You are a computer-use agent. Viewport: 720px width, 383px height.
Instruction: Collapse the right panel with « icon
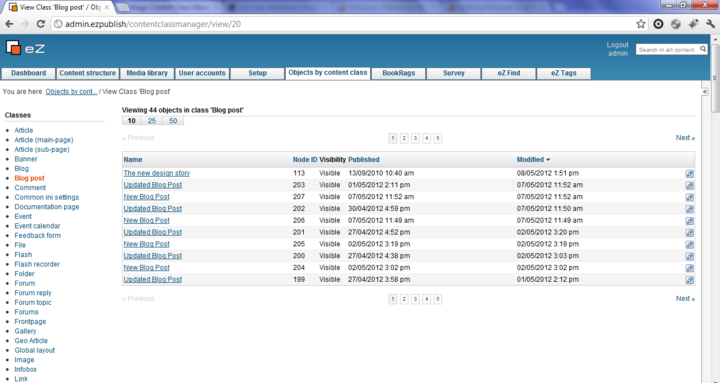tap(705, 92)
